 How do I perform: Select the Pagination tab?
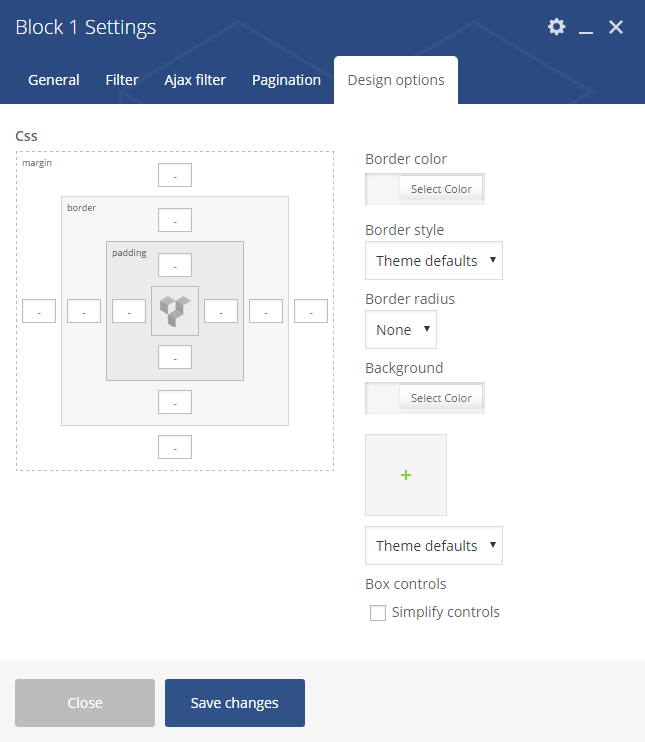[286, 80]
